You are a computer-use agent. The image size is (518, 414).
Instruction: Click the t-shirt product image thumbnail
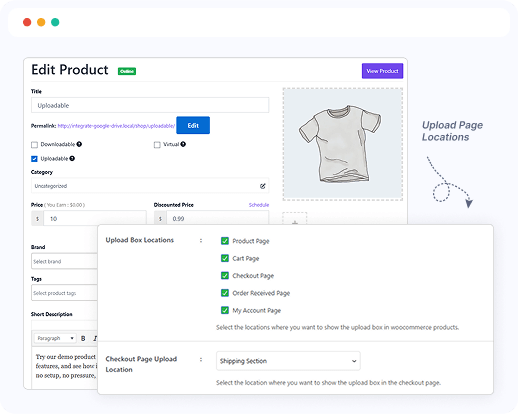click(343, 144)
